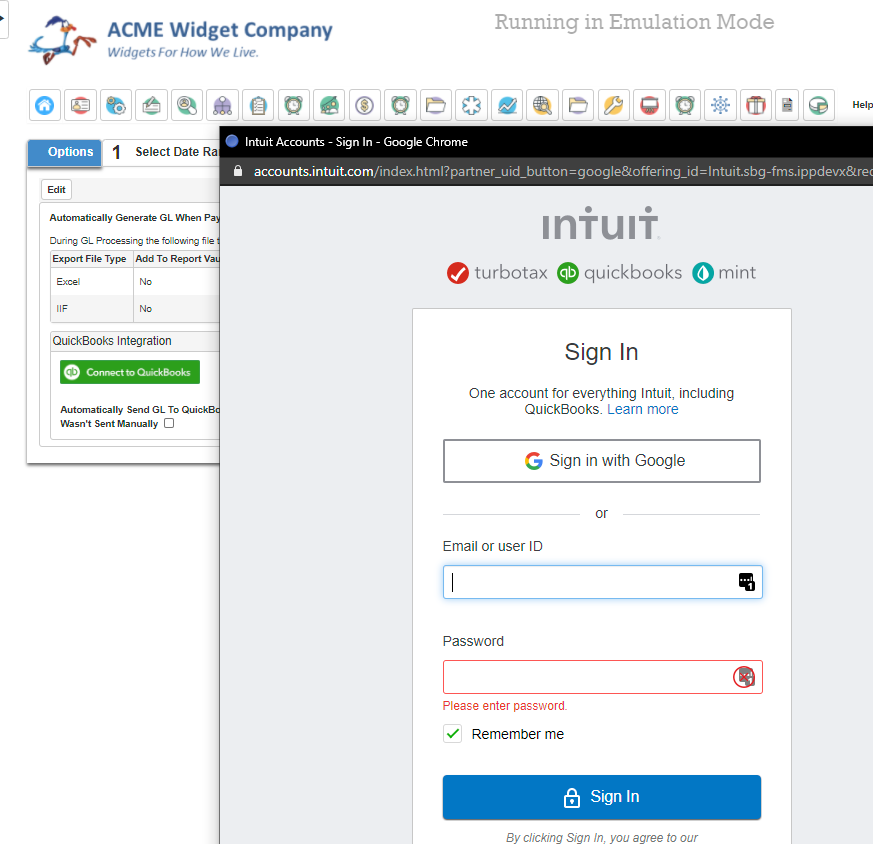873x844 pixels.
Task: Click the red error icon in password field
Action: coord(744,677)
